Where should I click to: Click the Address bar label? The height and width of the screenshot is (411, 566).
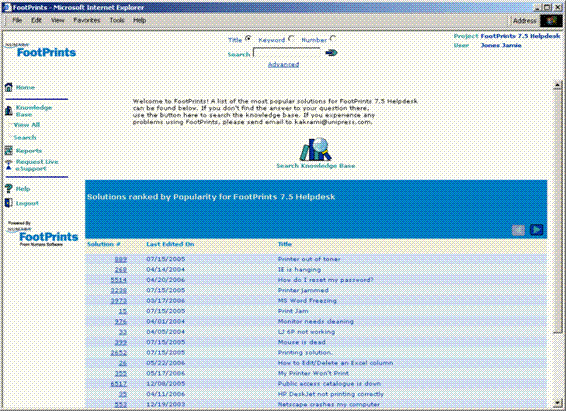524,21
